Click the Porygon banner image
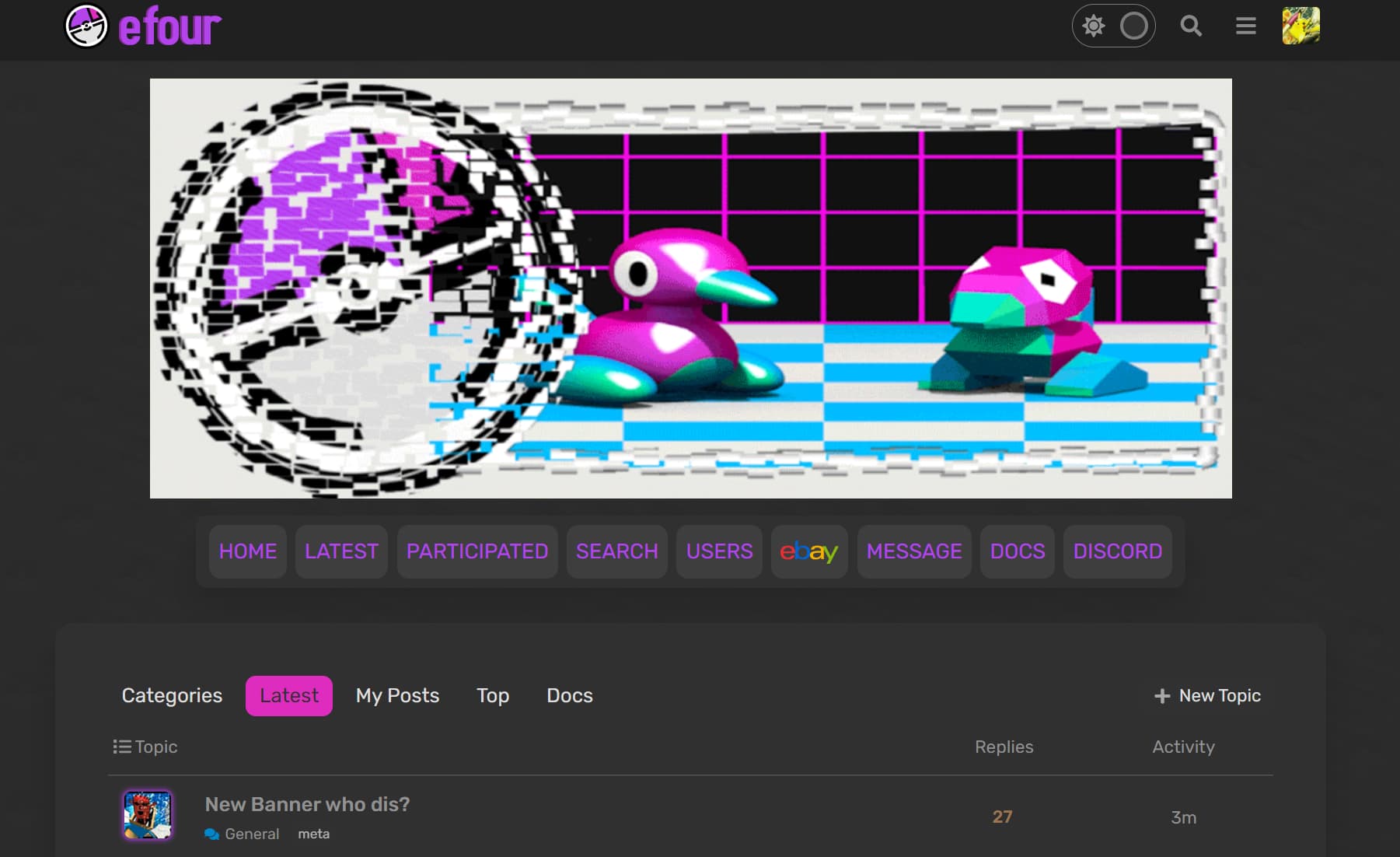 690,288
